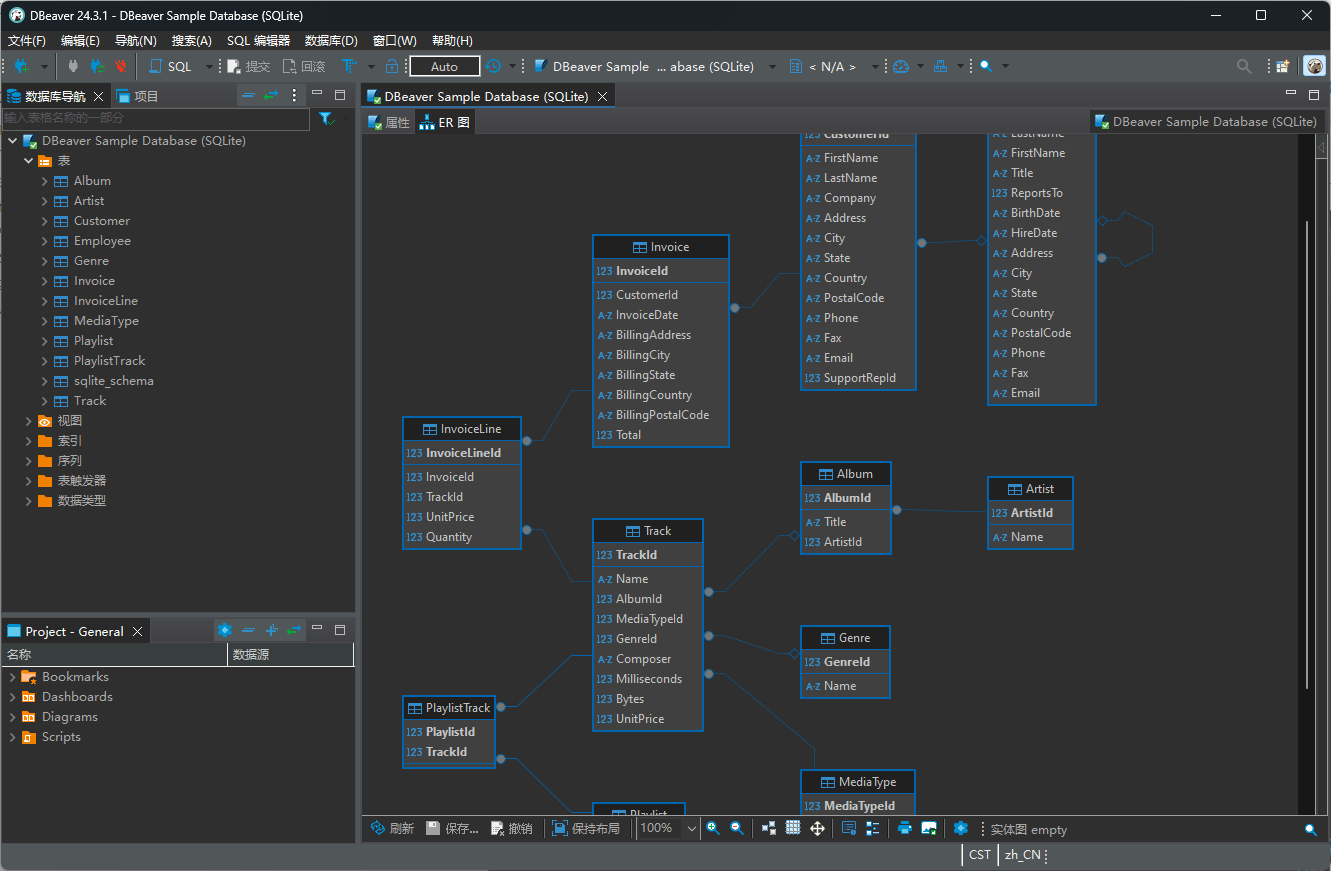Screen dimensions: 1331x871
Task: Toggle link with editor arrows in navigator
Action: point(271,96)
